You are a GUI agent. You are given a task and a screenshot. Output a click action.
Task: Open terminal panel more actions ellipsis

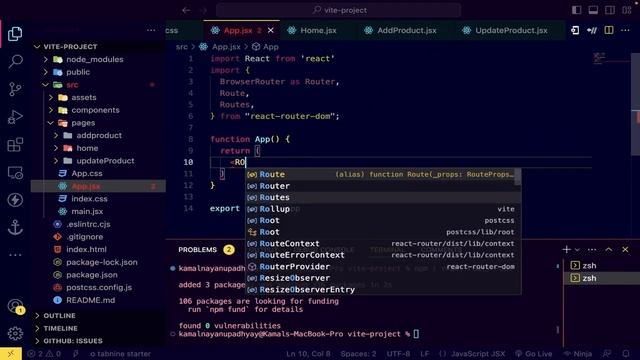coord(592,250)
